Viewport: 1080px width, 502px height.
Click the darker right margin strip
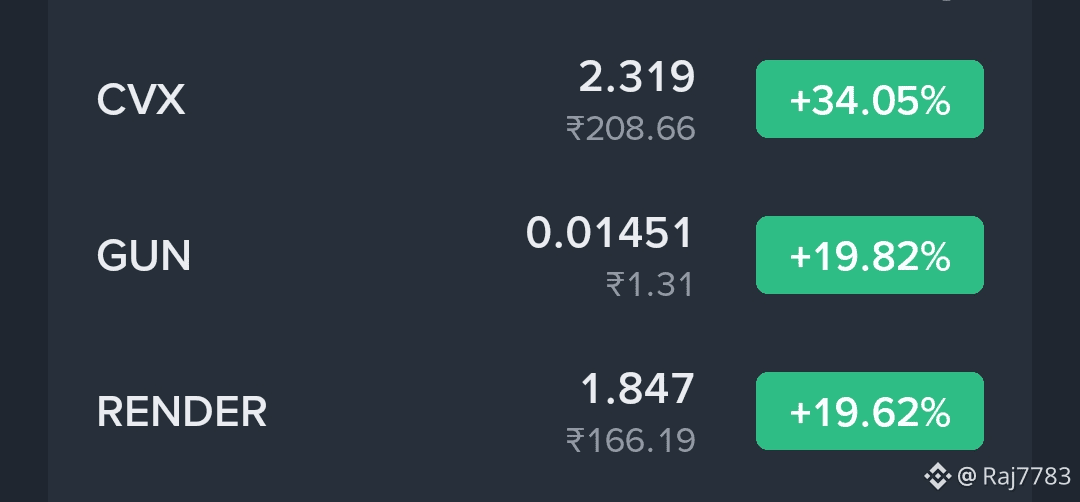(x=1056, y=250)
